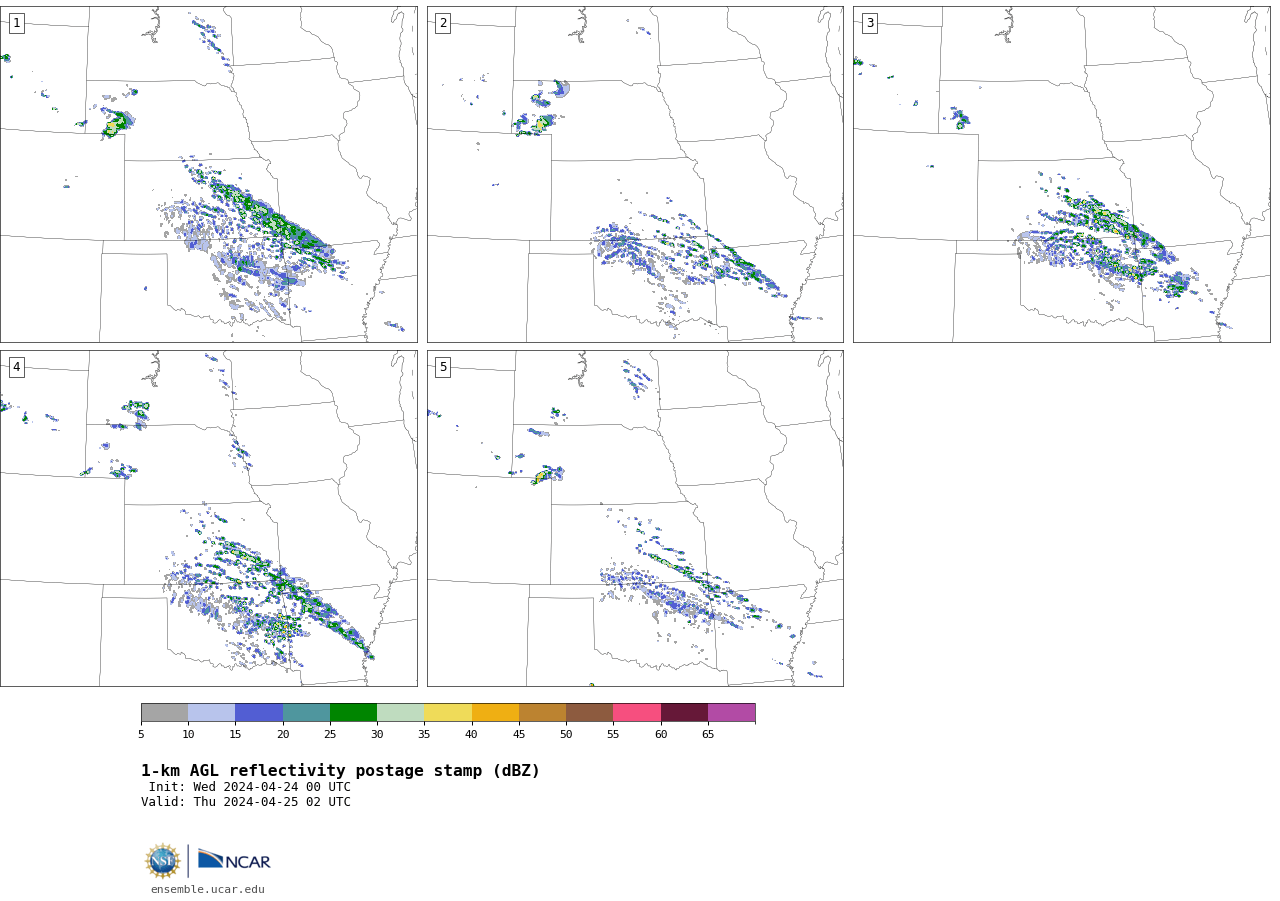Click the colorbar tick label 50

[x=566, y=735]
